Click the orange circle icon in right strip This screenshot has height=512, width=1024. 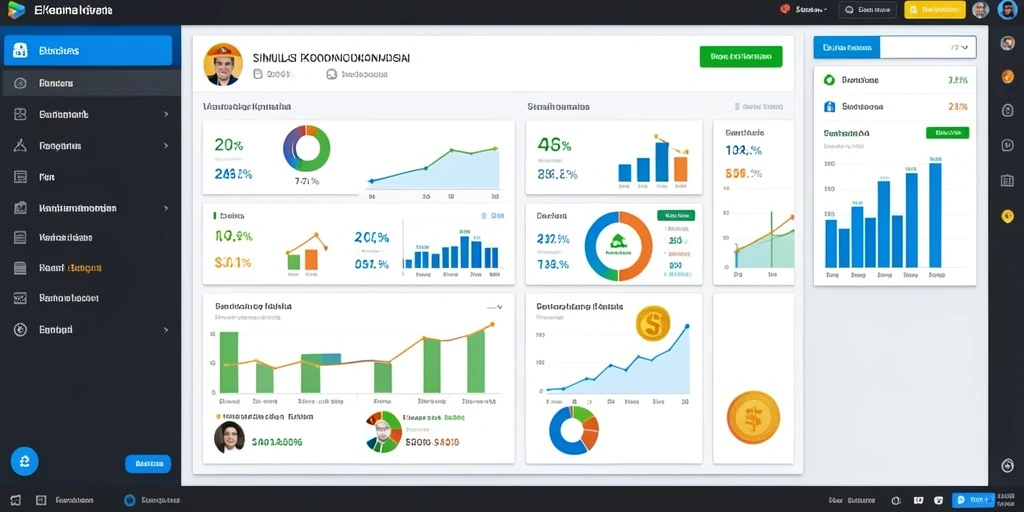click(1007, 76)
